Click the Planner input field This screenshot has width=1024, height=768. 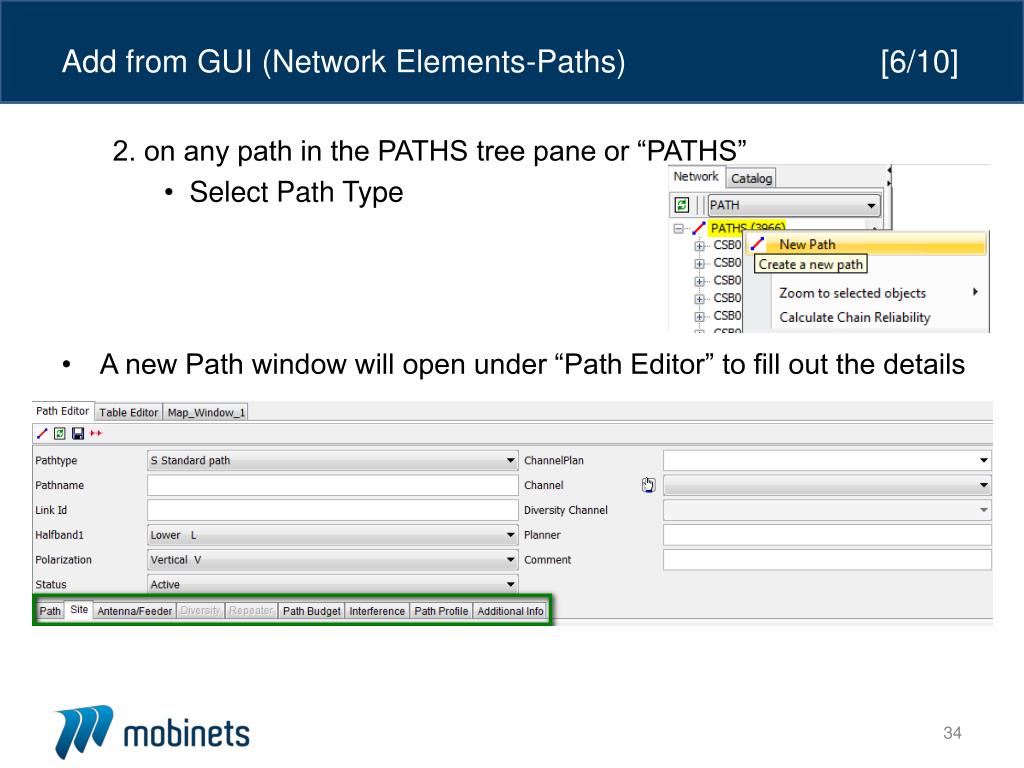click(x=827, y=535)
